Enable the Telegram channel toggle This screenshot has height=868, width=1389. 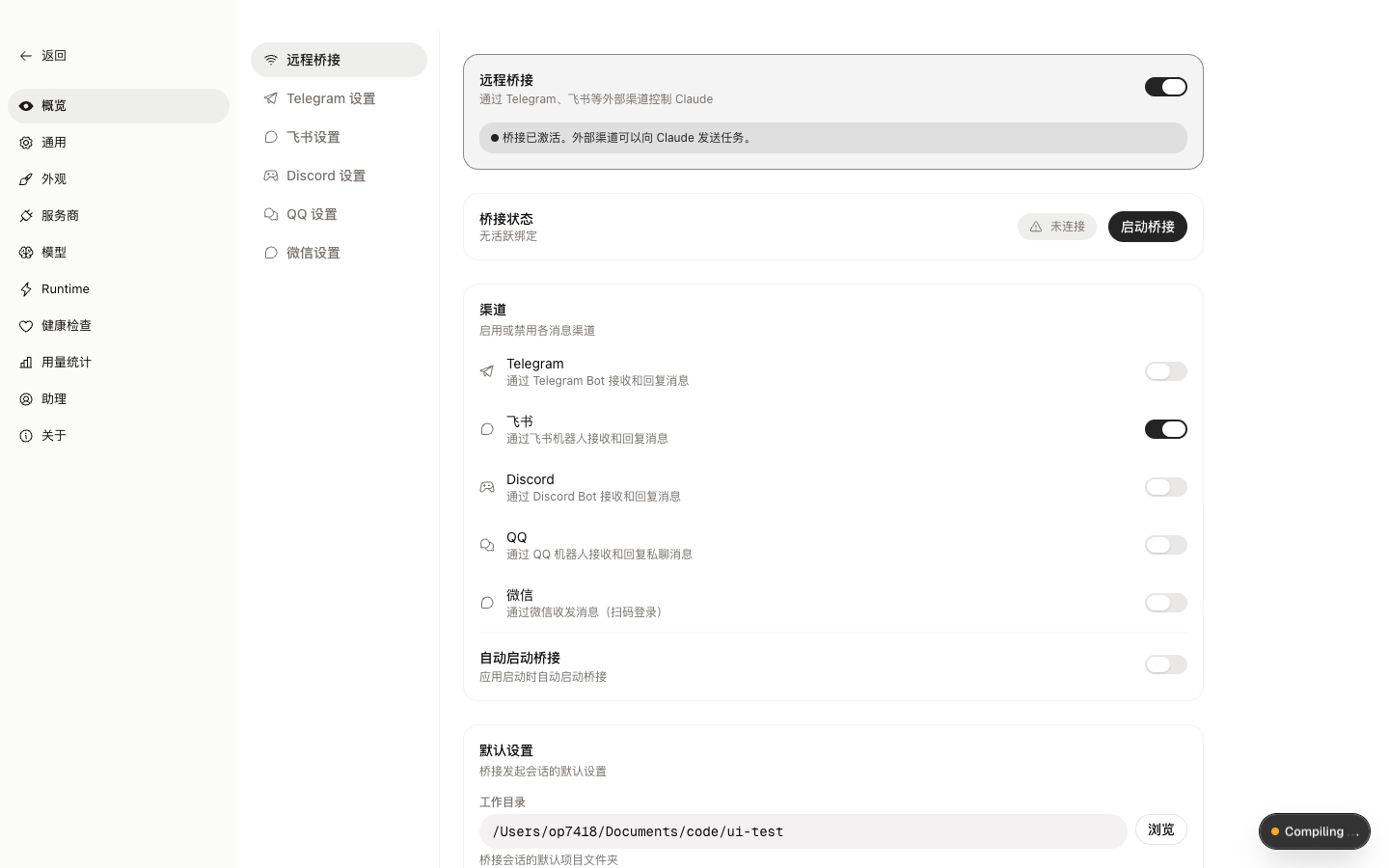[x=1166, y=371]
